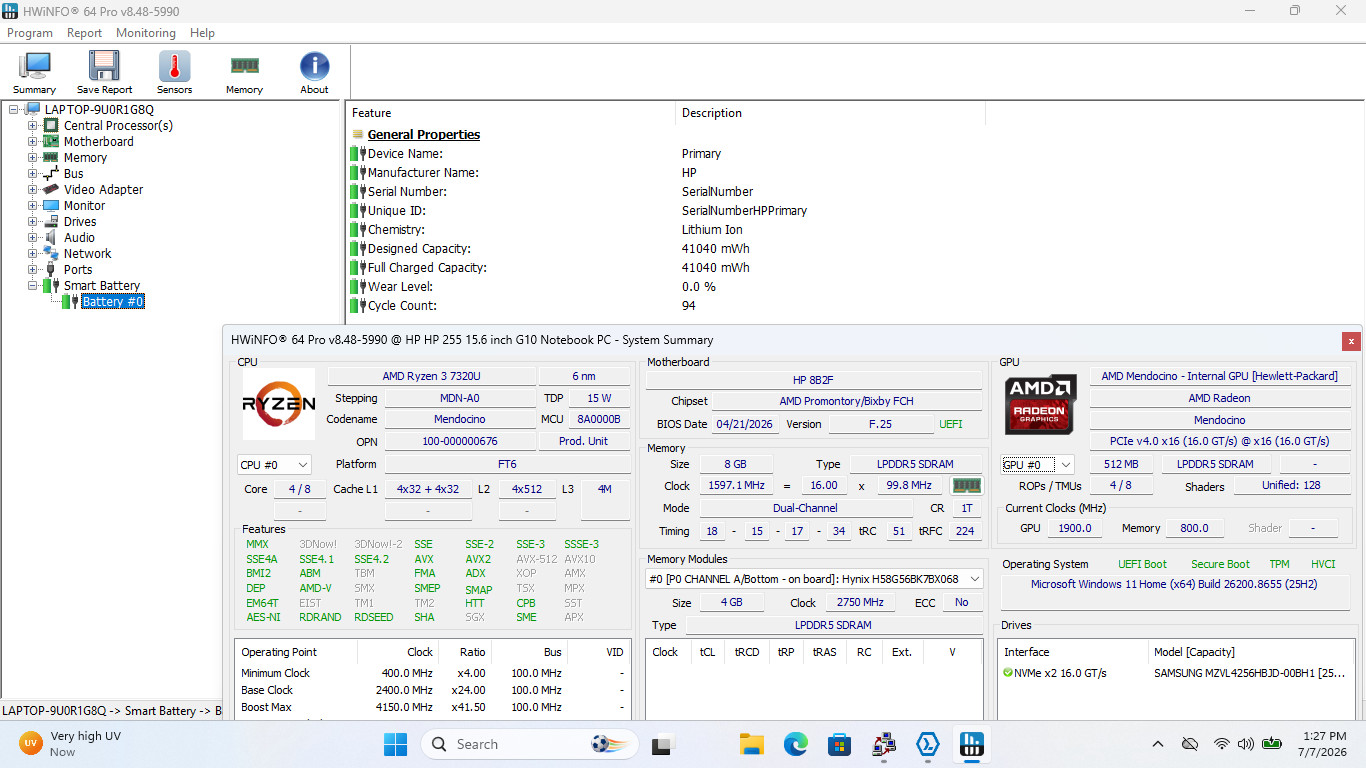Click the clock showing 1:27 PM
This screenshot has width=1366, height=768.
[1325, 735]
